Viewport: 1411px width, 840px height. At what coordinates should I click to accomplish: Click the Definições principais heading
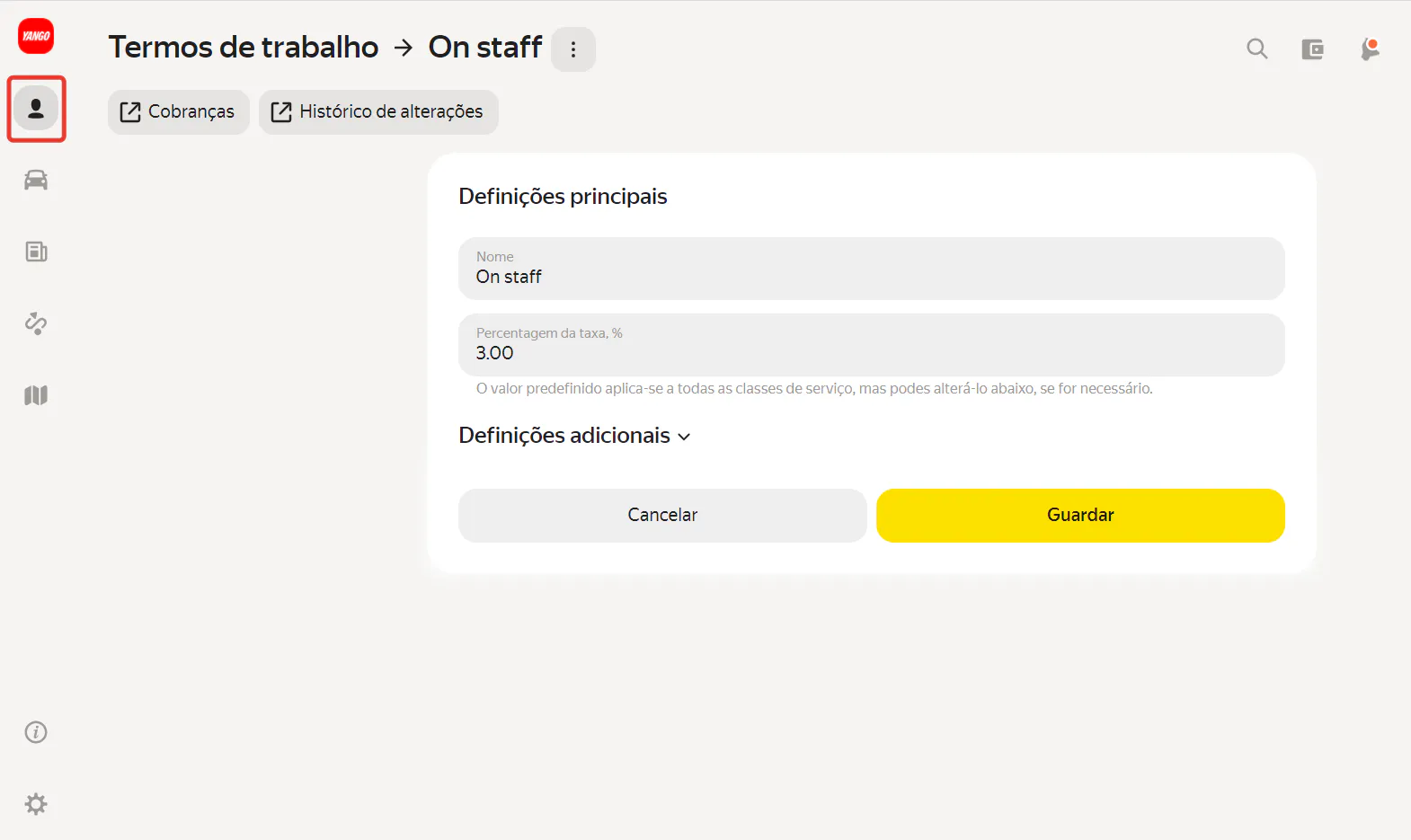(x=563, y=197)
